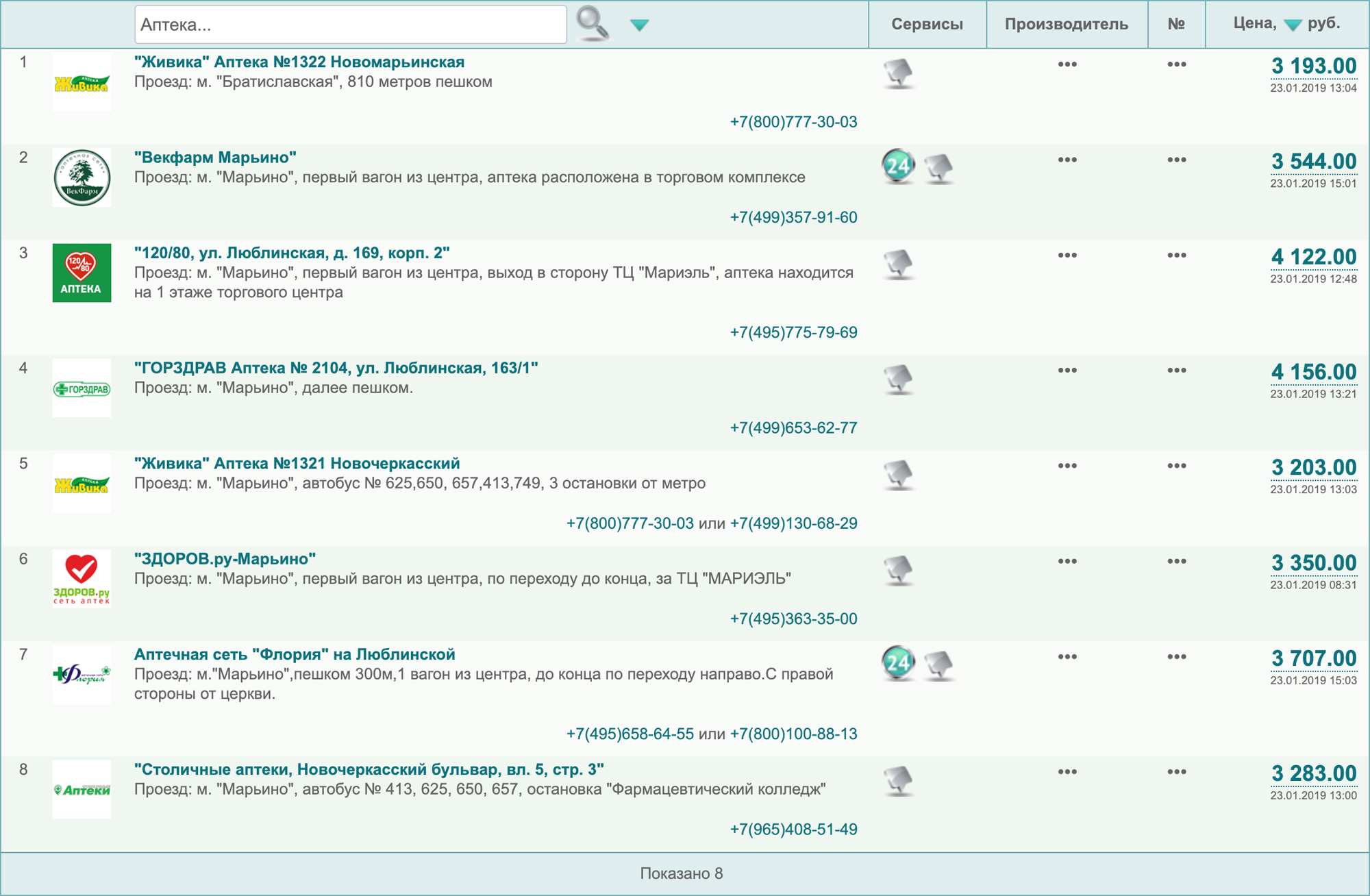Open ГОРЗДРАВ Аптека № 2104 link
Image resolution: width=1370 pixels, height=896 pixels.
coord(336,368)
